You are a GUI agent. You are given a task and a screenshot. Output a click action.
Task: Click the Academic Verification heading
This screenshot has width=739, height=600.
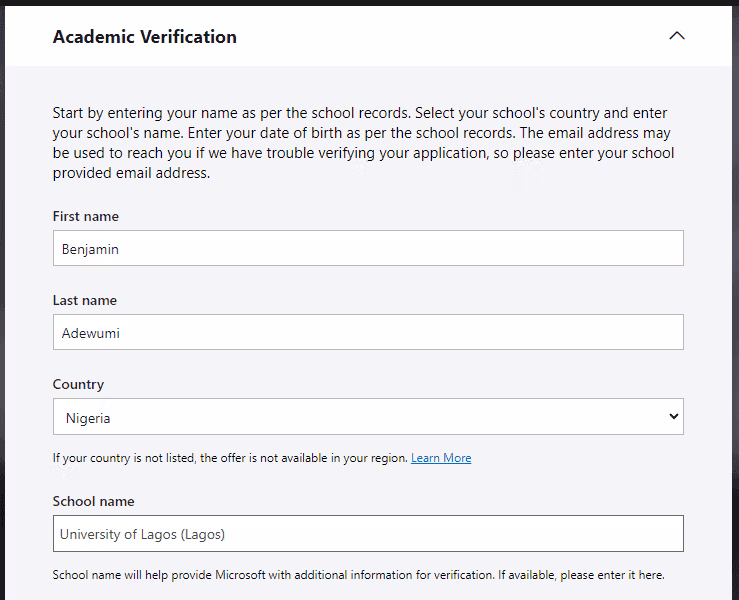pos(145,37)
